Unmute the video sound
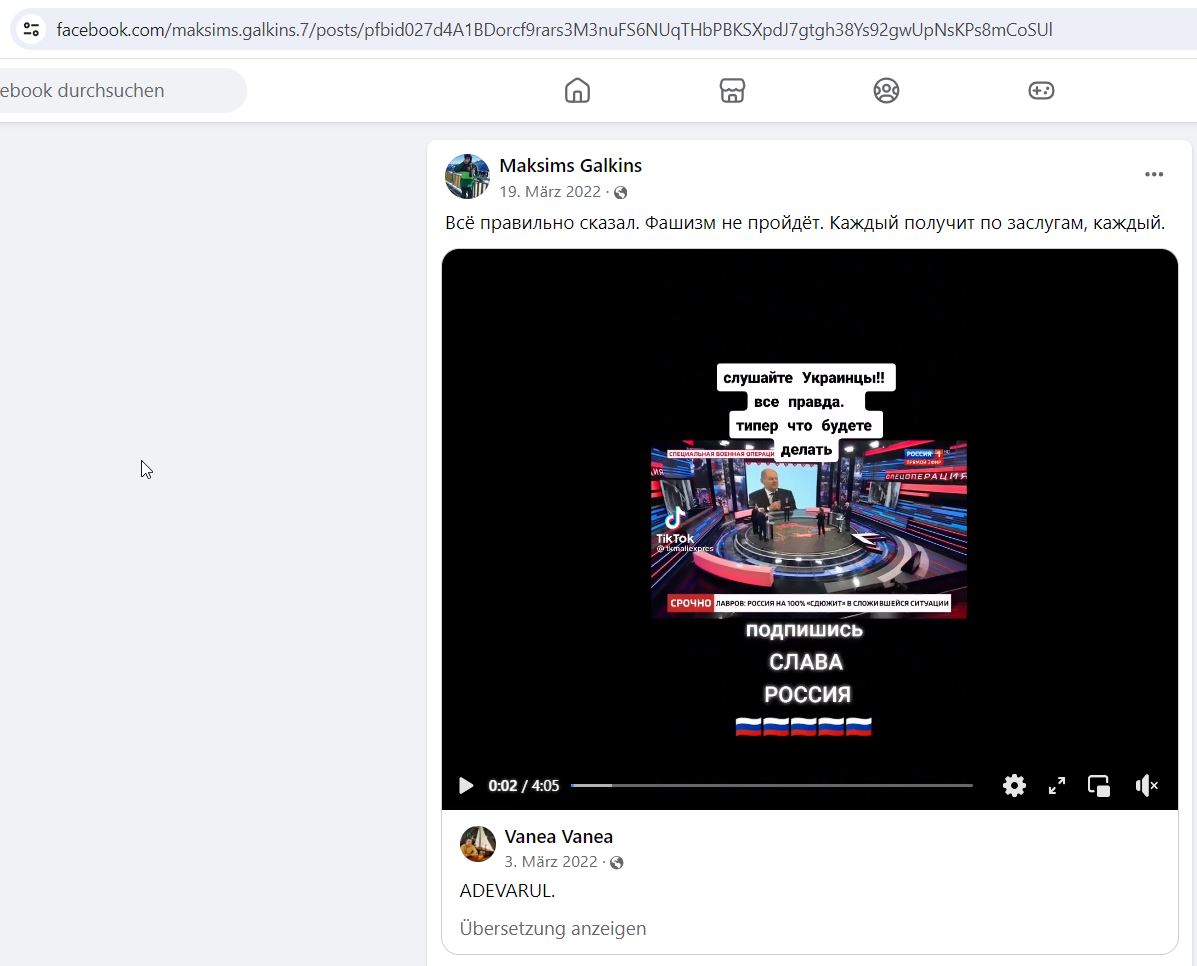 click(1147, 786)
